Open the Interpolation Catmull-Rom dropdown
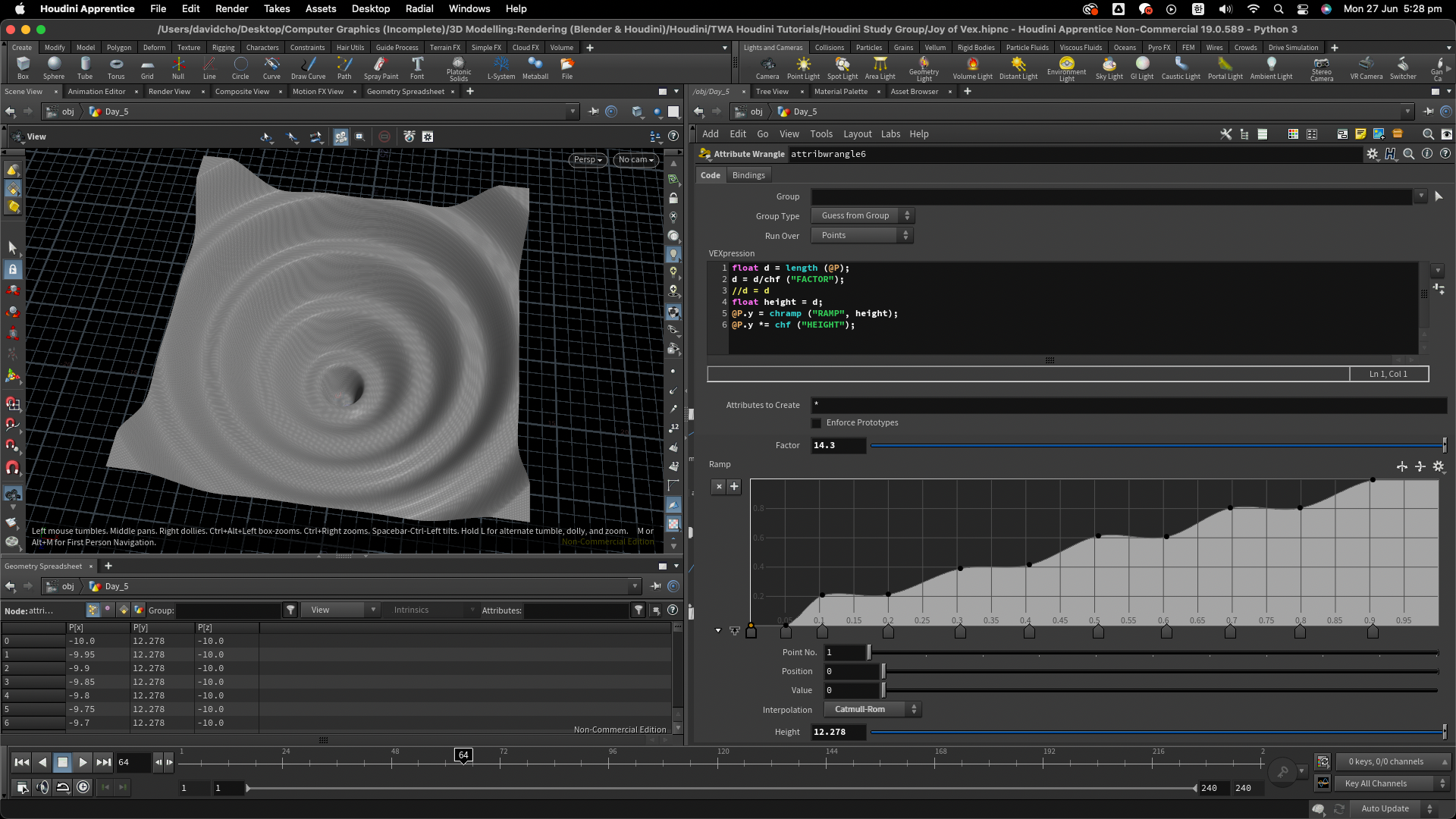Image resolution: width=1456 pixels, height=819 pixels. 872,710
